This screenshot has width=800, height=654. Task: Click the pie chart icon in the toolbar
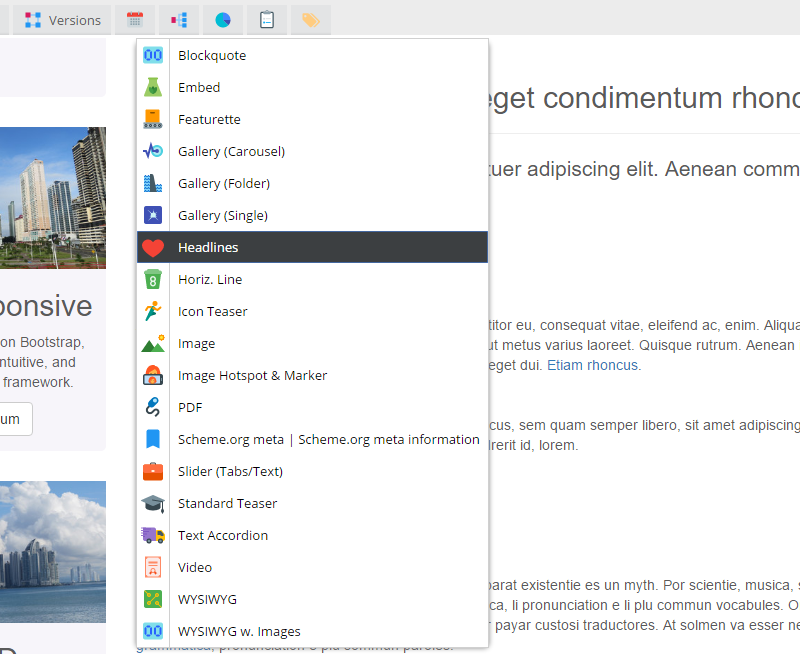tap(223, 20)
